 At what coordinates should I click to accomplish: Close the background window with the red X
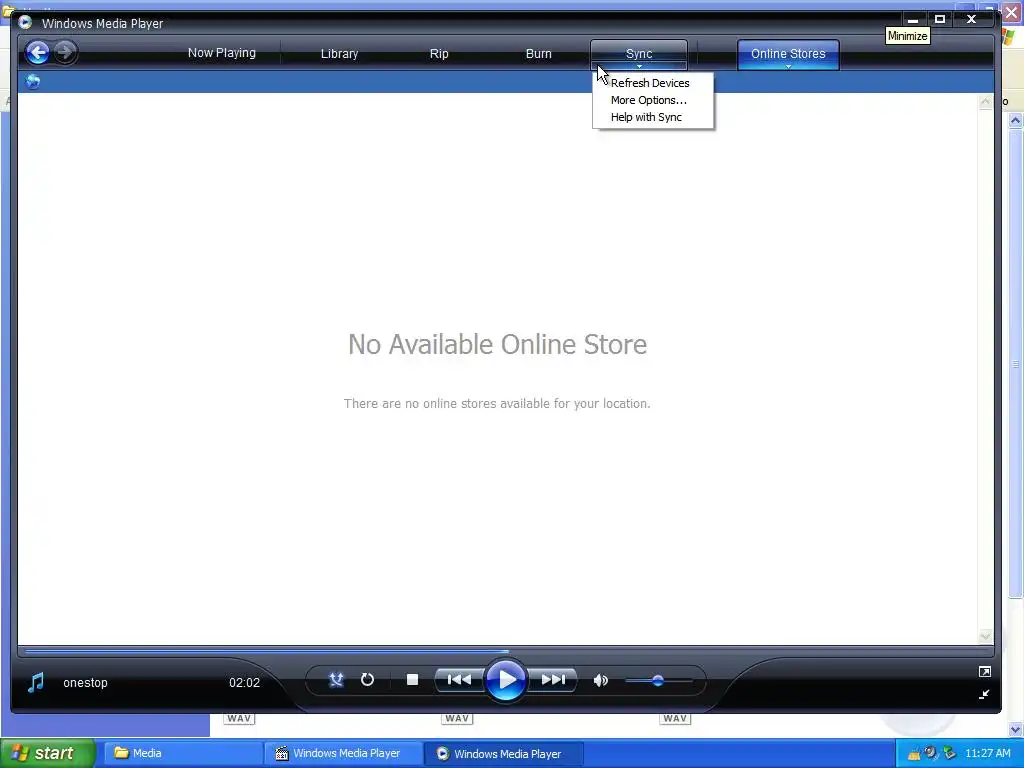click(1012, 12)
